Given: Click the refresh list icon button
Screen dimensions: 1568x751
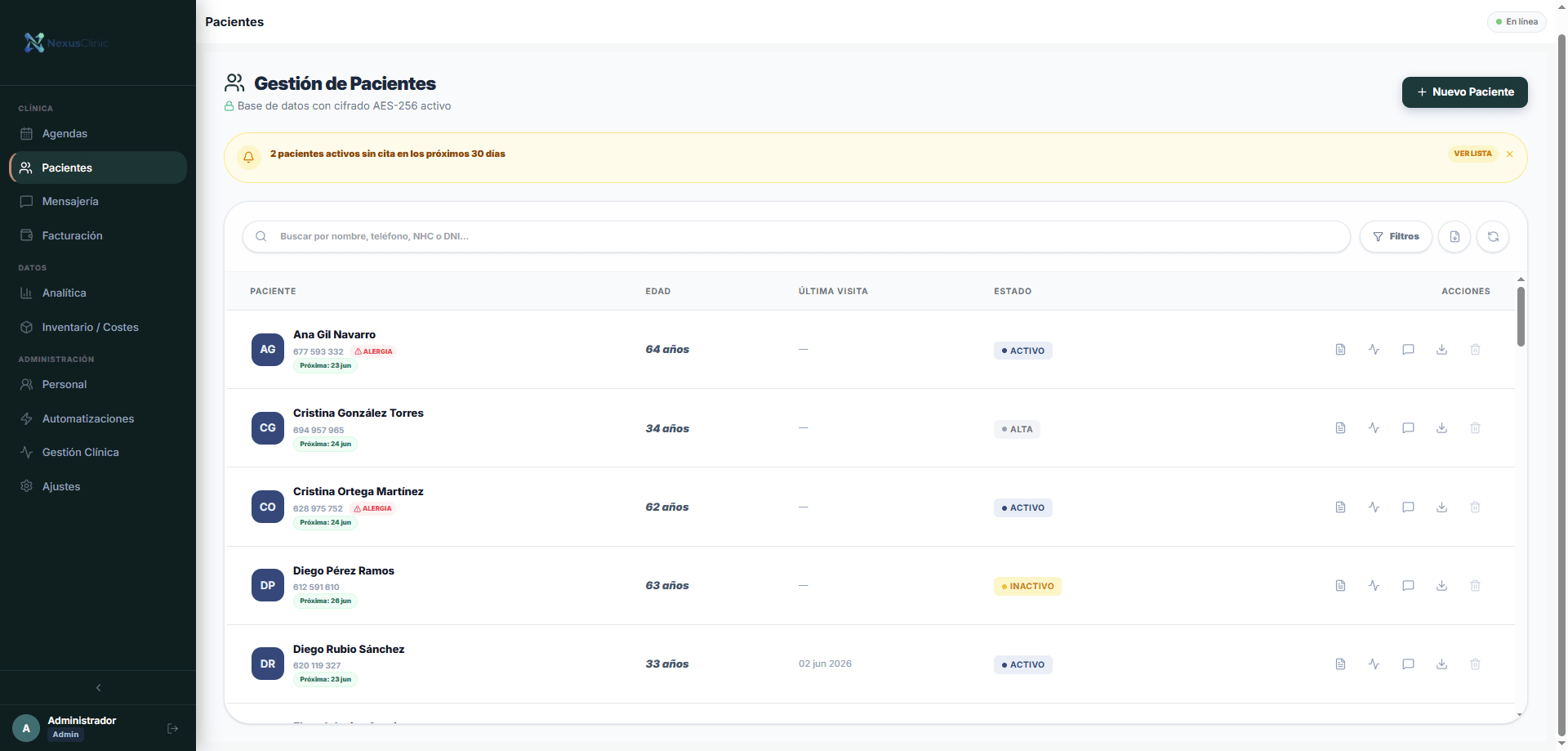Looking at the screenshot, I should point(1493,237).
